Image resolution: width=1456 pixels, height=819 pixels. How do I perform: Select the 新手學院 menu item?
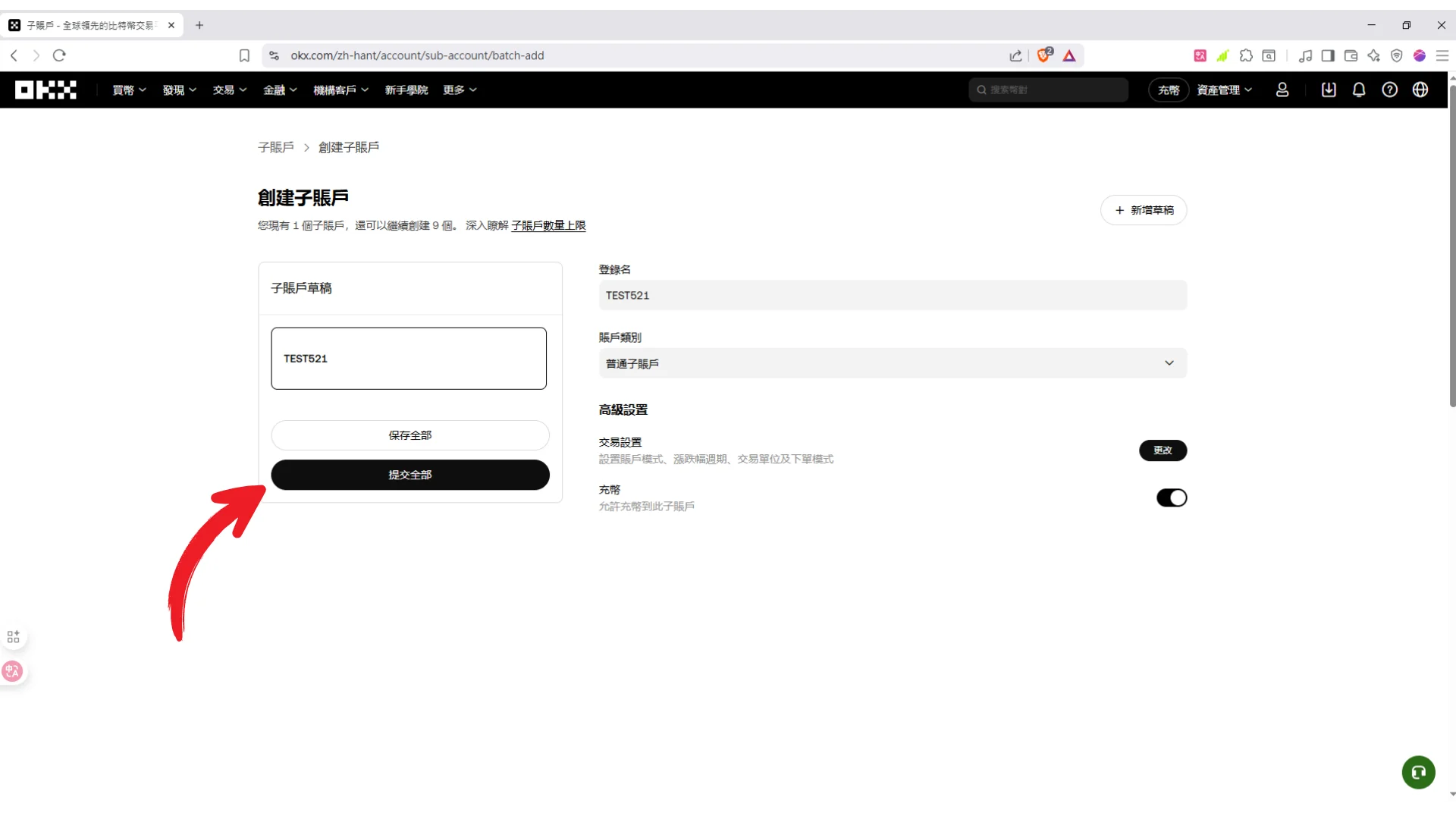pos(406,89)
